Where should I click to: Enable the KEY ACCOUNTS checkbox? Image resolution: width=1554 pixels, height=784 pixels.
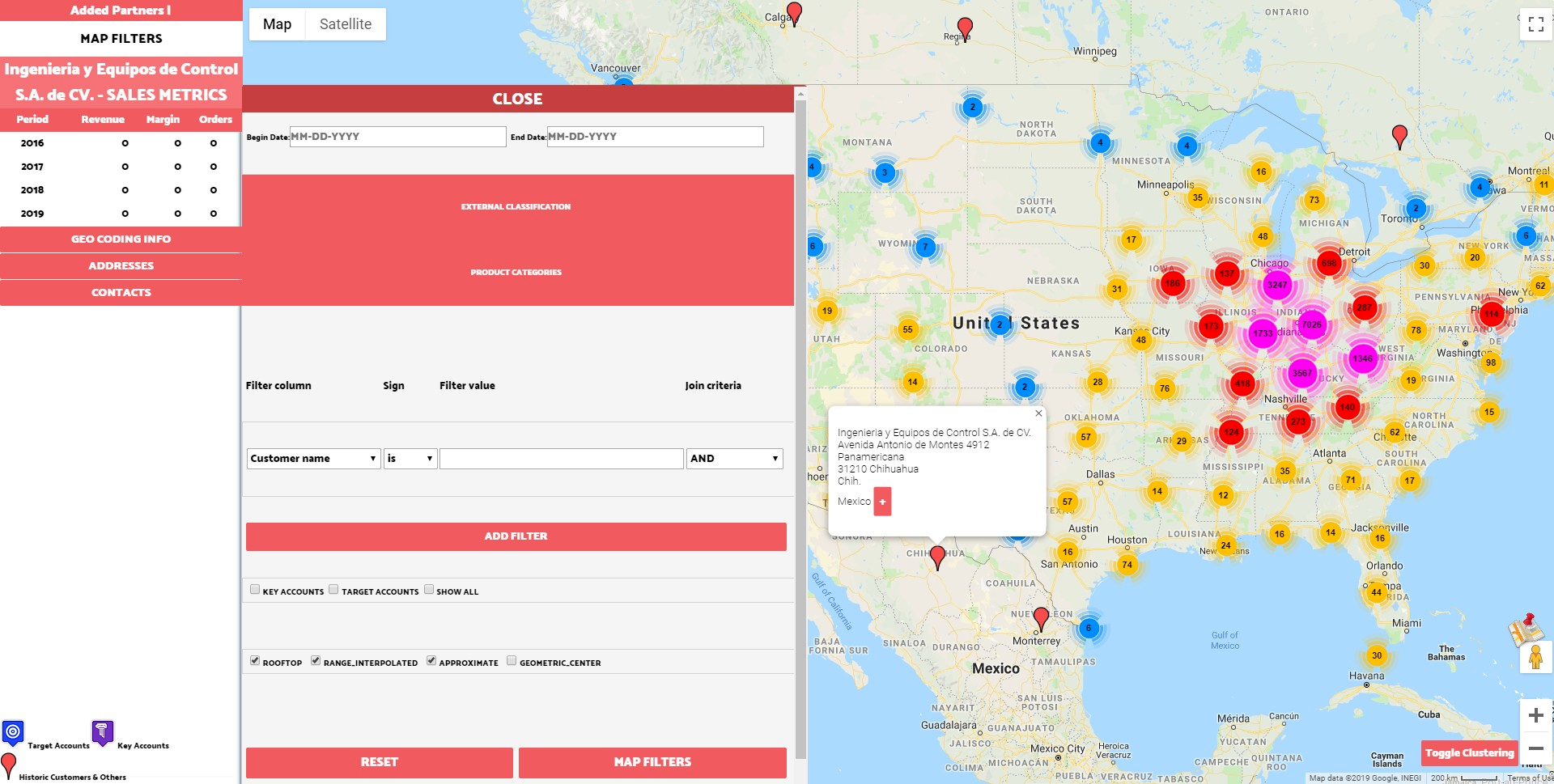(255, 590)
